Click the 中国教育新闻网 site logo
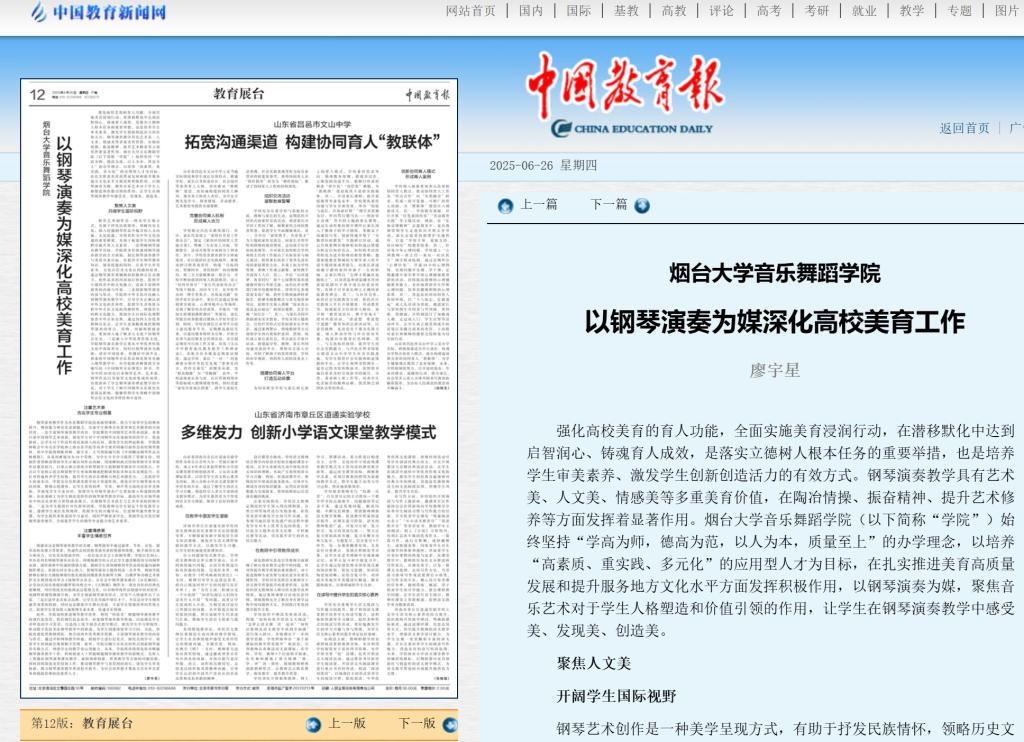This screenshot has width=1024, height=742. point(98,13)
